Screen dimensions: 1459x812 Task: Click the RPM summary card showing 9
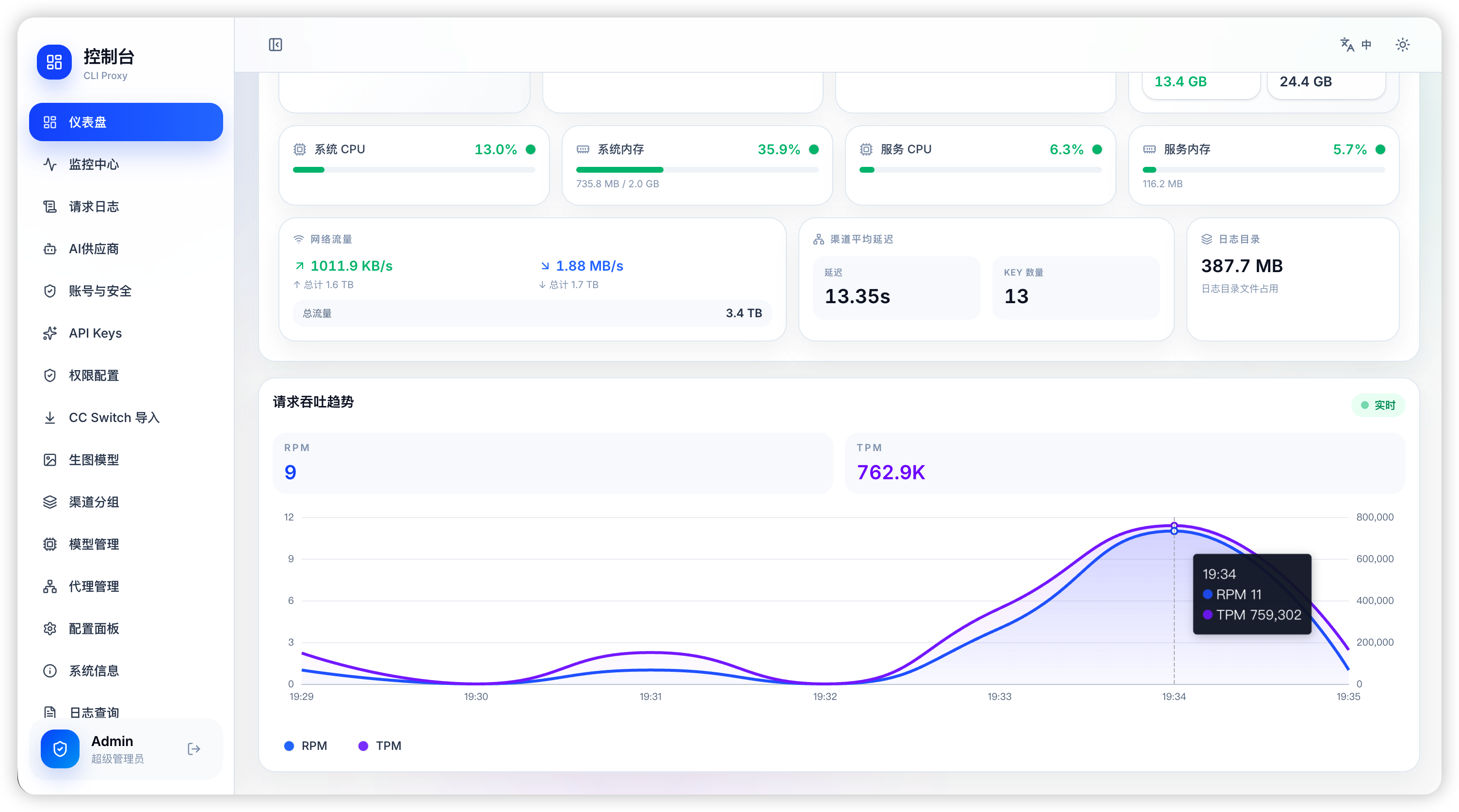point(552,463)
